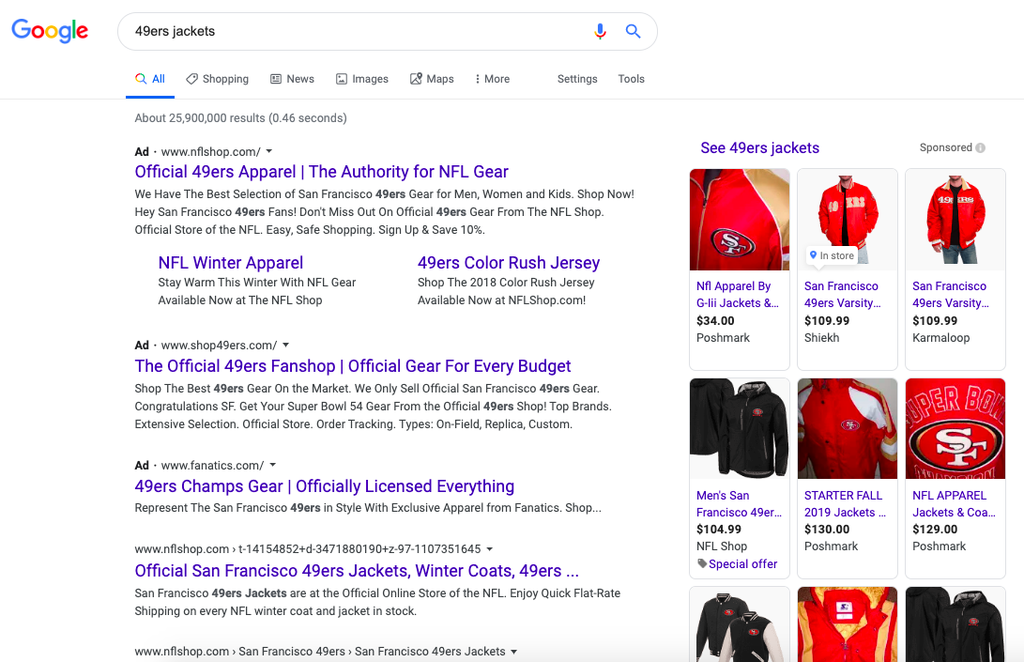Click the $34.00 price
The width and height of the screenshot is (1024, 662).
tap(715, 321)
